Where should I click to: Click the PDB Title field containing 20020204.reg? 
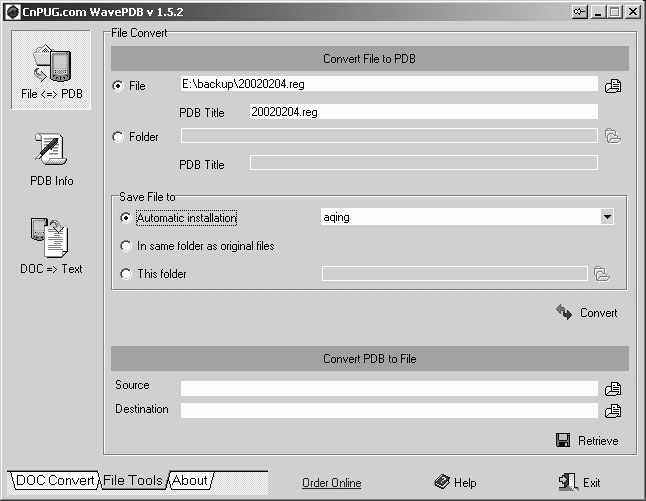click(422, 112)
